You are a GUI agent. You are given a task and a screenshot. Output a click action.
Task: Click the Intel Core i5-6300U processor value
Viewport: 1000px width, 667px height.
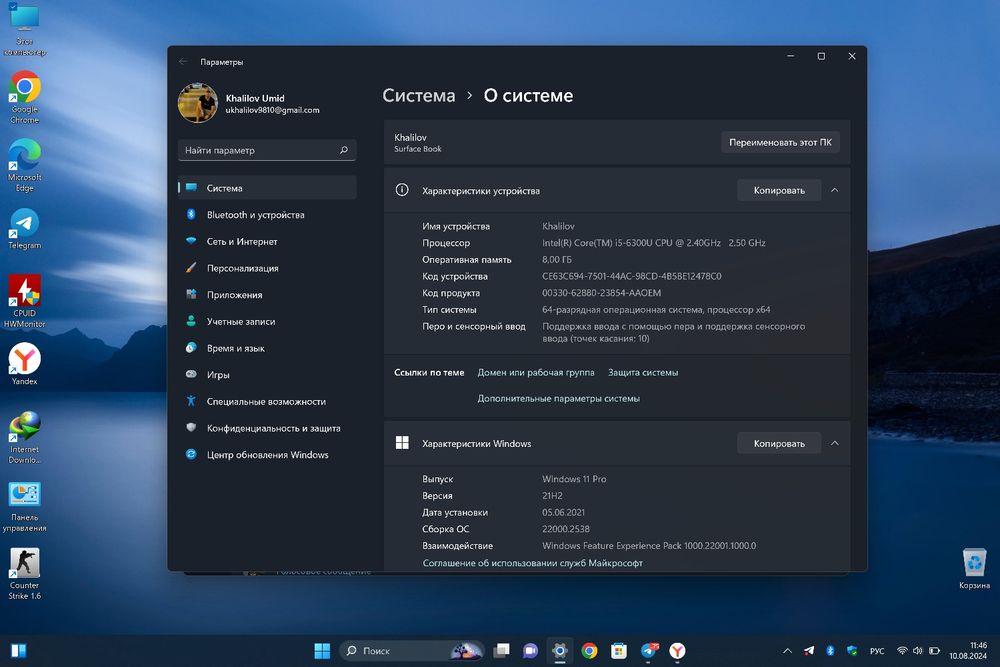point(654,243)
